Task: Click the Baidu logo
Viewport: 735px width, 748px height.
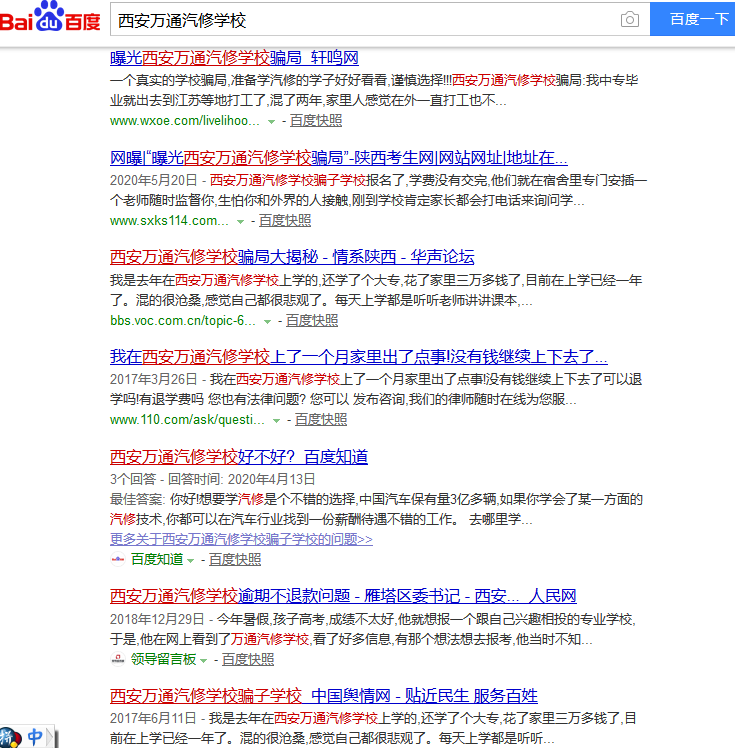Action: pos(50,19)
